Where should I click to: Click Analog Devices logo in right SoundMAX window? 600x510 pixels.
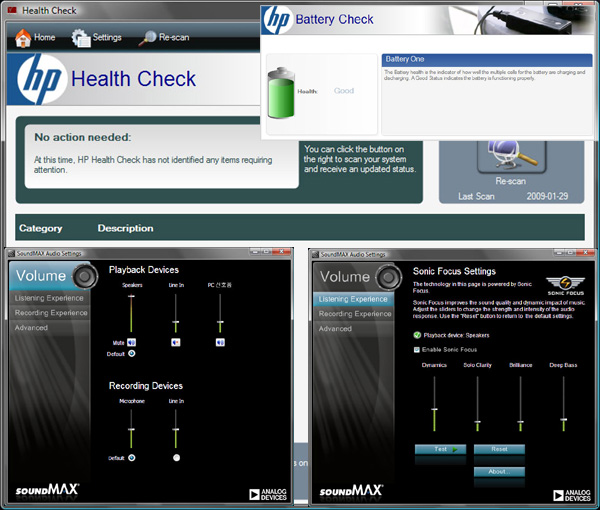click(572, 495)
